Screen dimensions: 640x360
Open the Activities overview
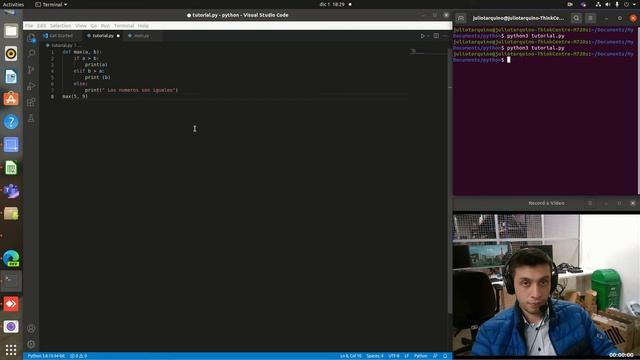tap(13, 4)
